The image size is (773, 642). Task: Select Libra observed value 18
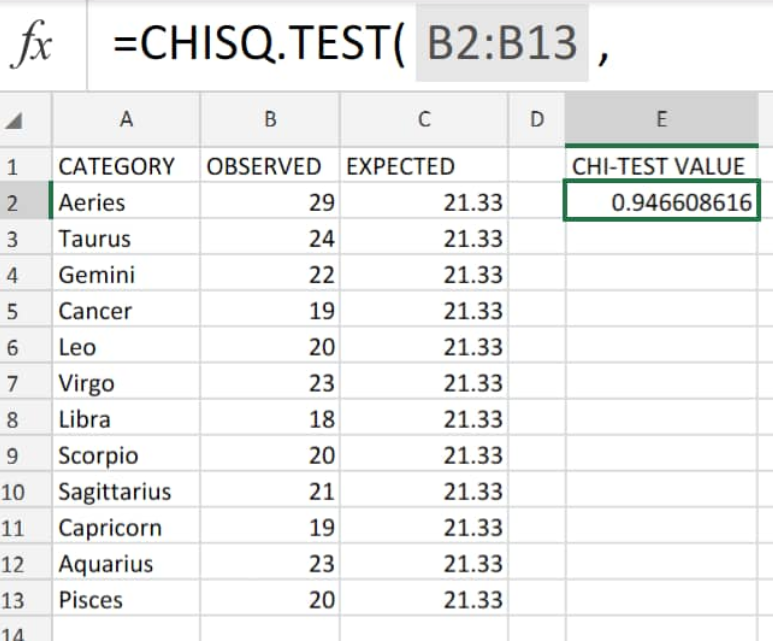(x=270, y=419)
